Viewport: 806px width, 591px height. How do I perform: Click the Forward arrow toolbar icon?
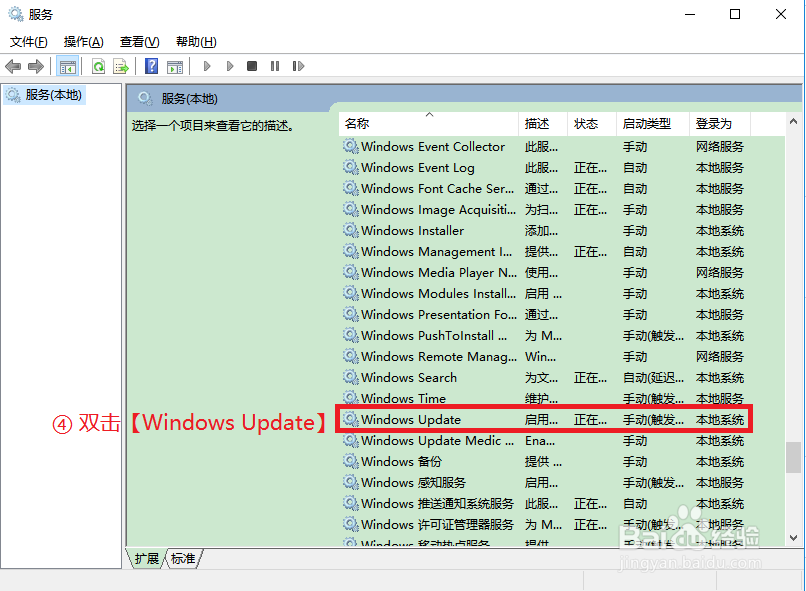[36, 66]
